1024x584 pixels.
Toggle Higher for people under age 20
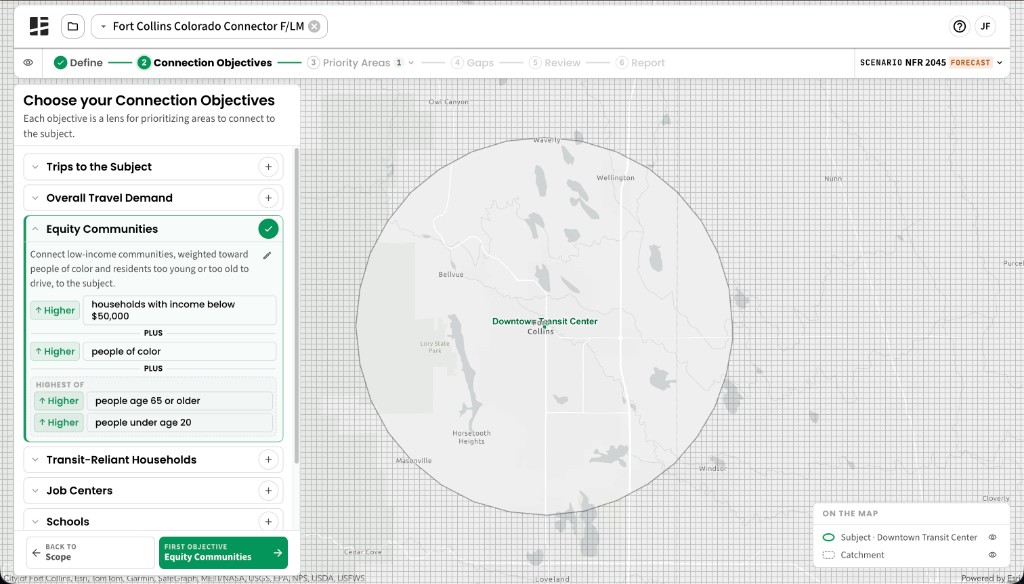pos(59,423)
